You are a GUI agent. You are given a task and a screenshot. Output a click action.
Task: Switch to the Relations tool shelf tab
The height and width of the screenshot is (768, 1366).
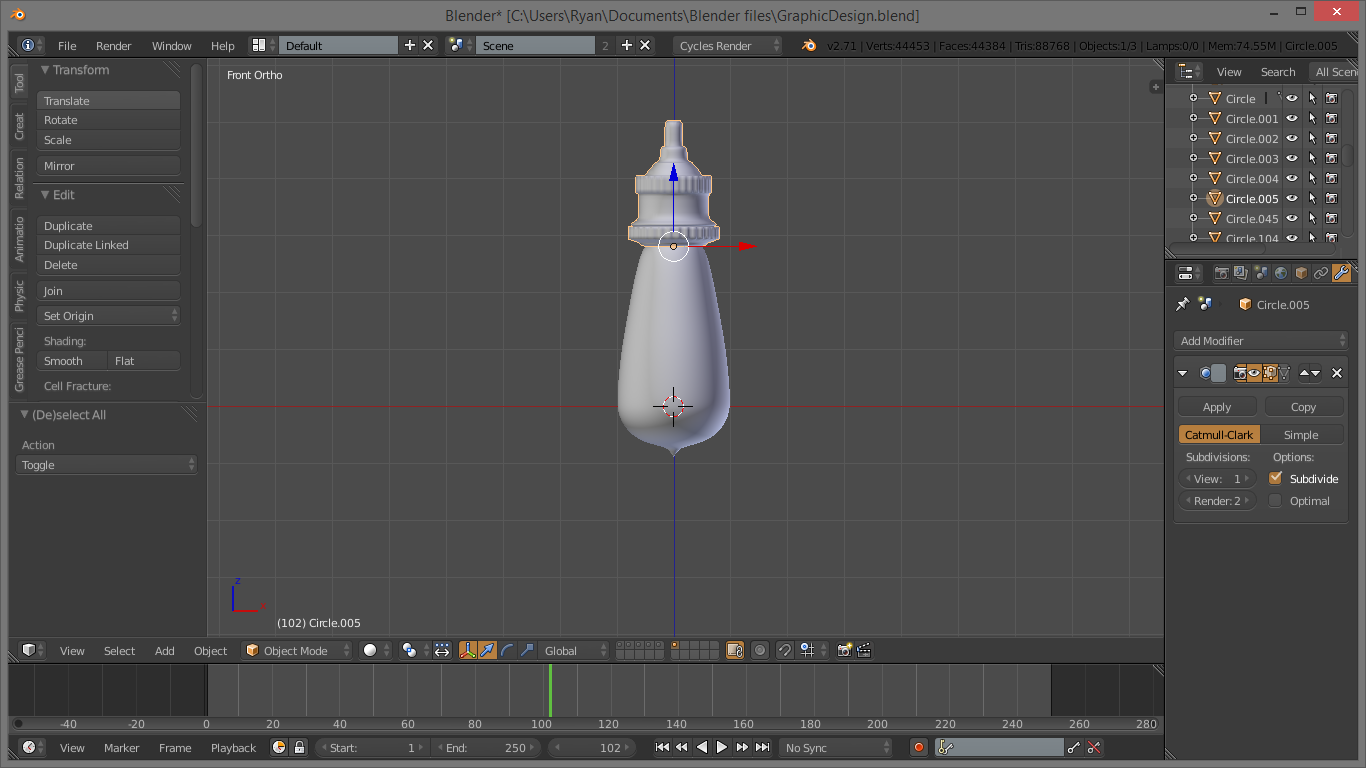coord(19,178)
